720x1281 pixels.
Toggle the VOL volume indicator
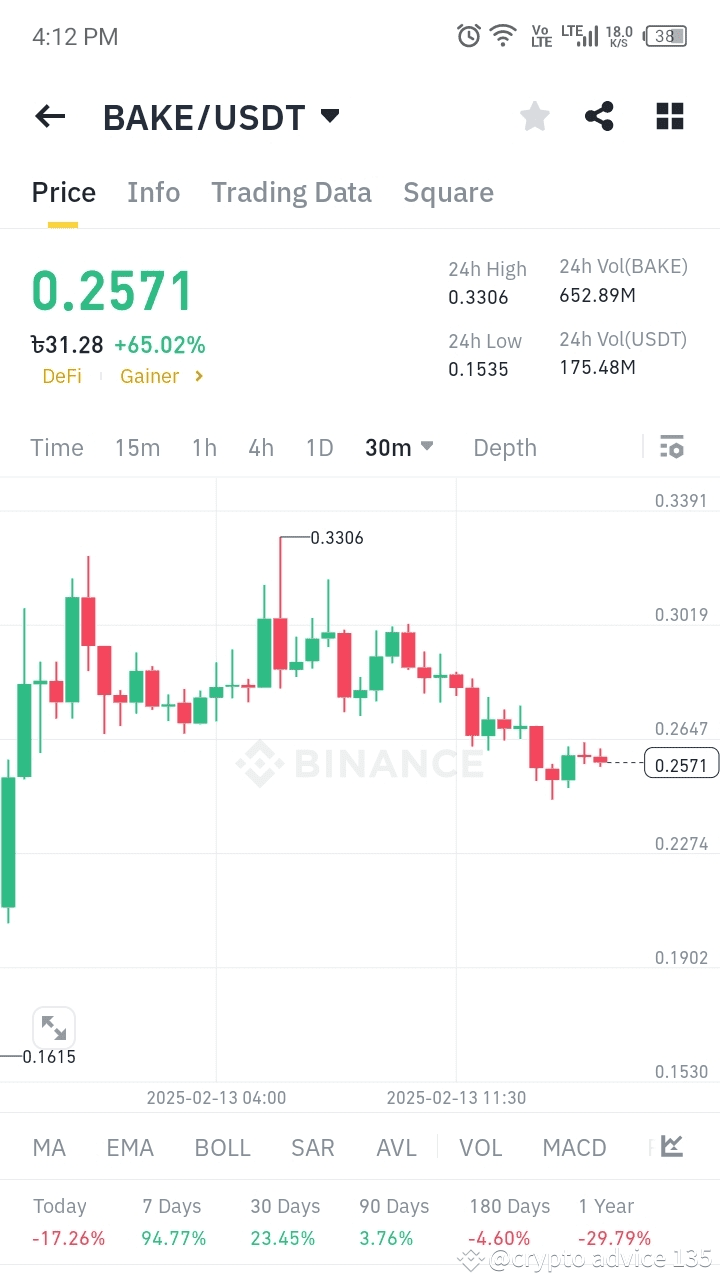click(x=480, y=1147)
